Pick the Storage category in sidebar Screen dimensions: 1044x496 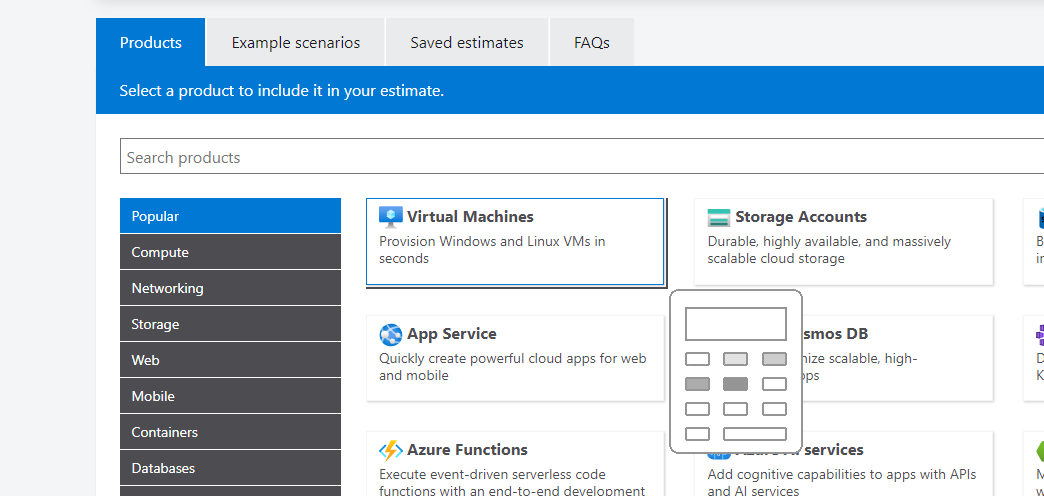point(230,324)
